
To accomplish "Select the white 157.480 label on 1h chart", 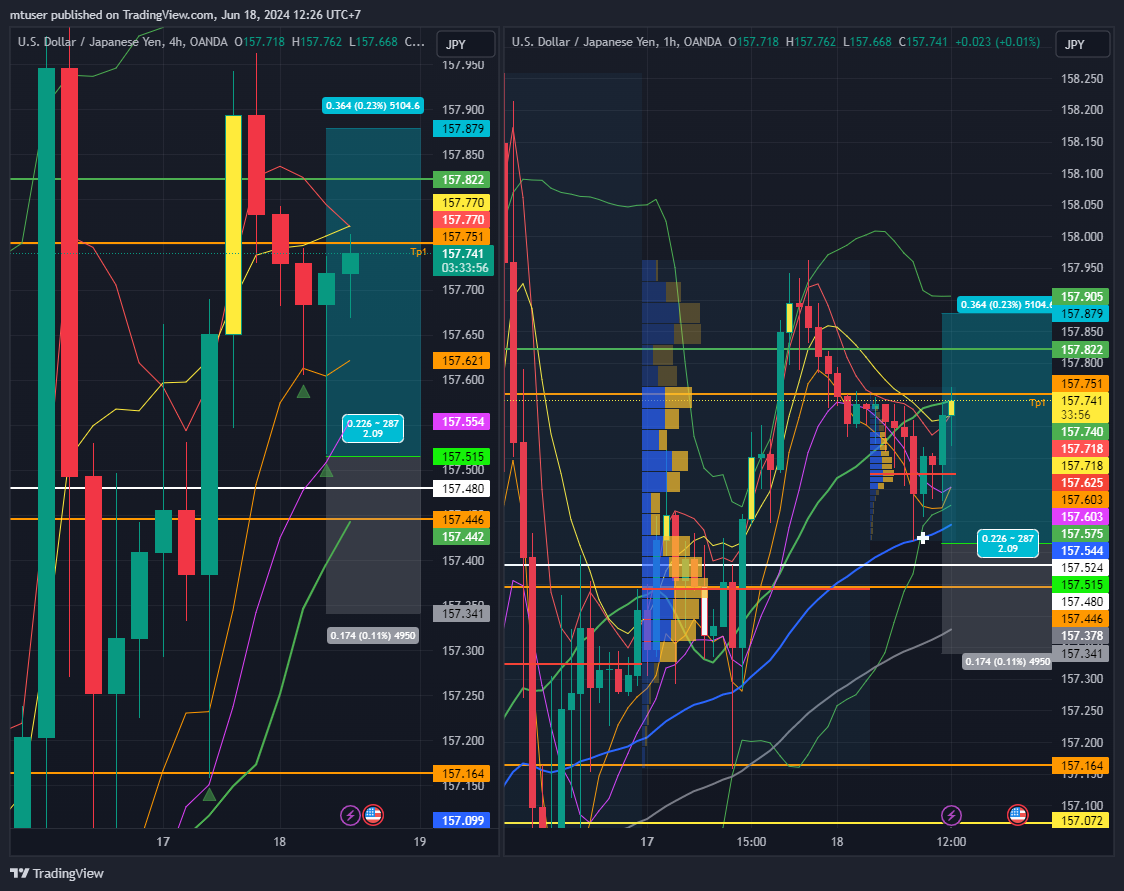I will (x=1081, y=602).
